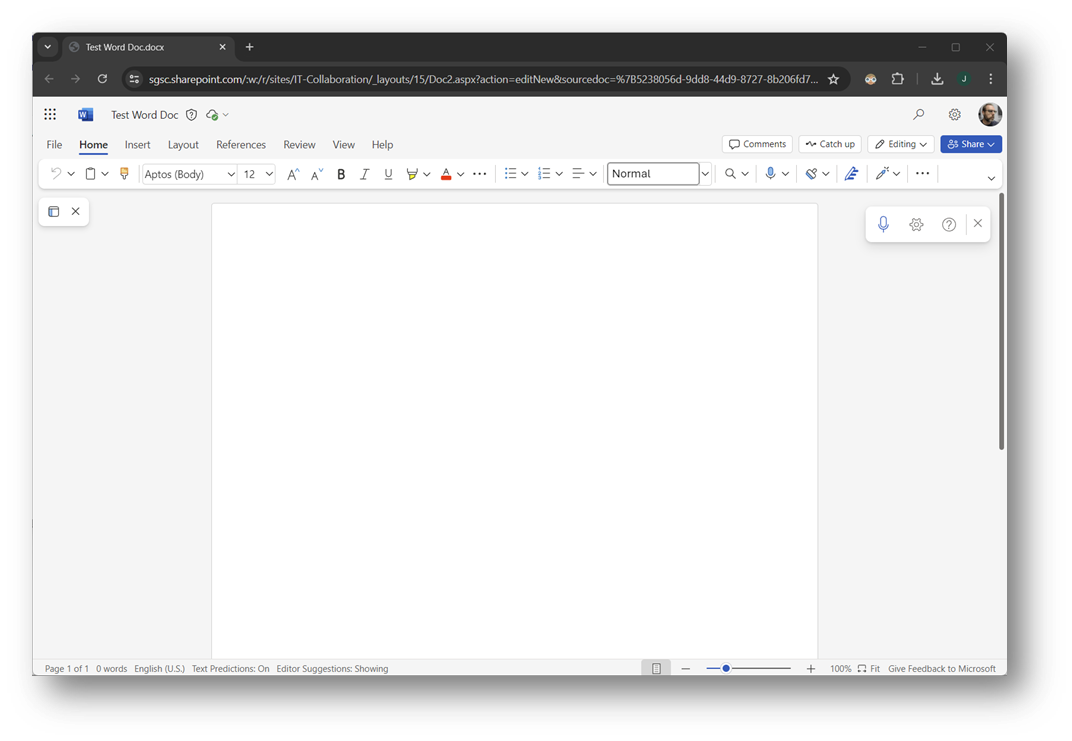Open the app launcher waffle icon
1072x741 pixels.
point(50,115)
